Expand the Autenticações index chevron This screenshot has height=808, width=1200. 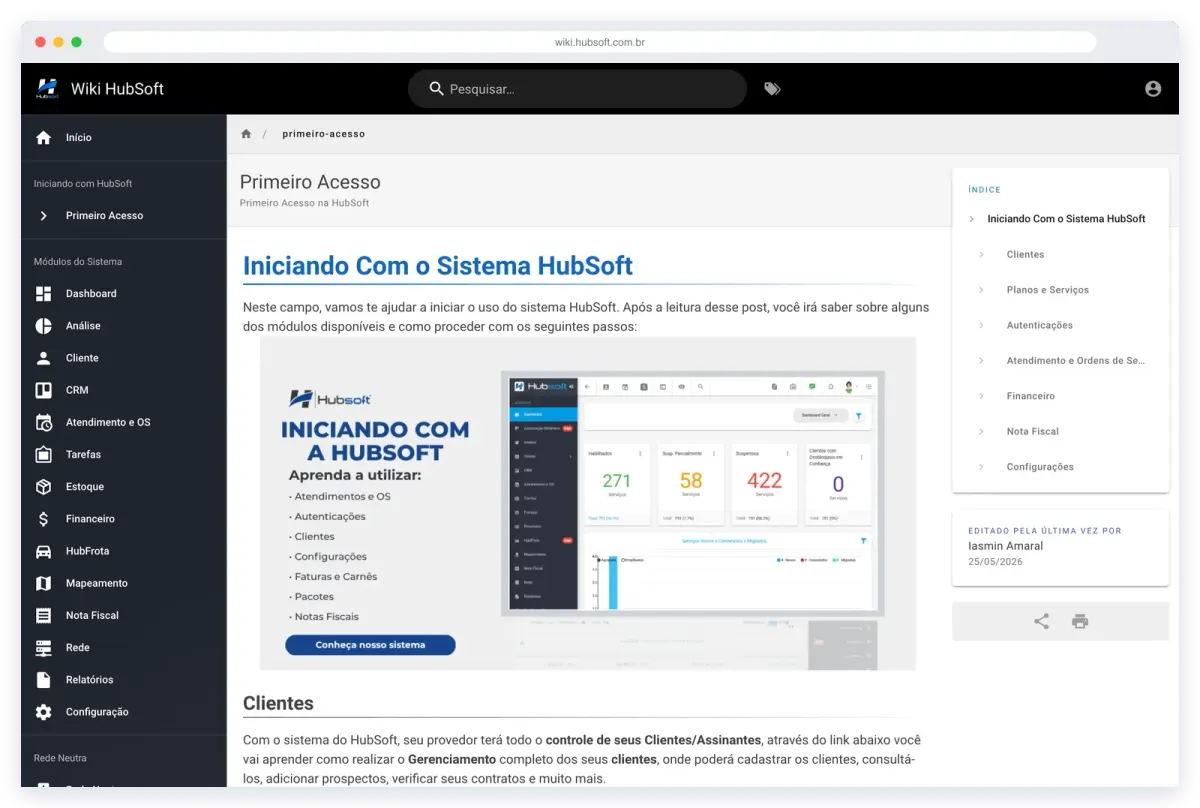click(982, 325)
